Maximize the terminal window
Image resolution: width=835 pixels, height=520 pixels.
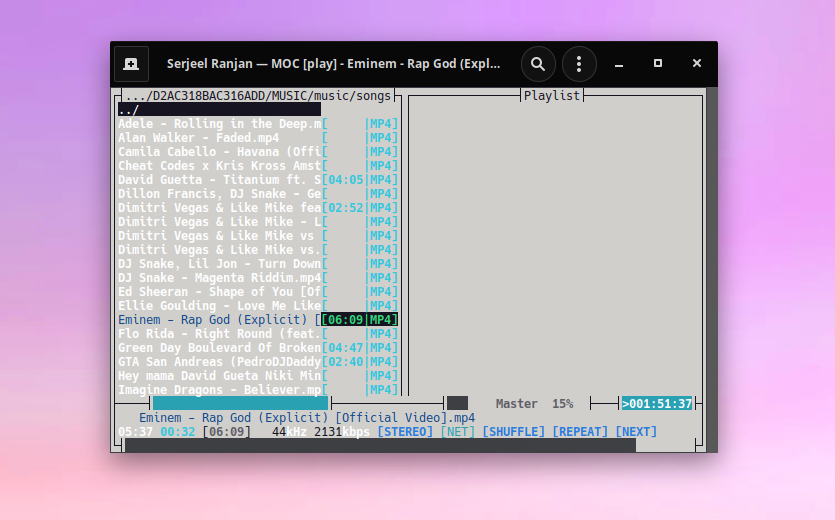click(x=658, y=63)
